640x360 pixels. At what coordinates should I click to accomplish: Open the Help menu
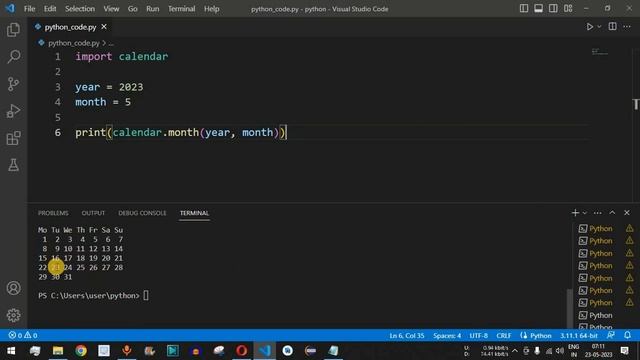(211, 9)
